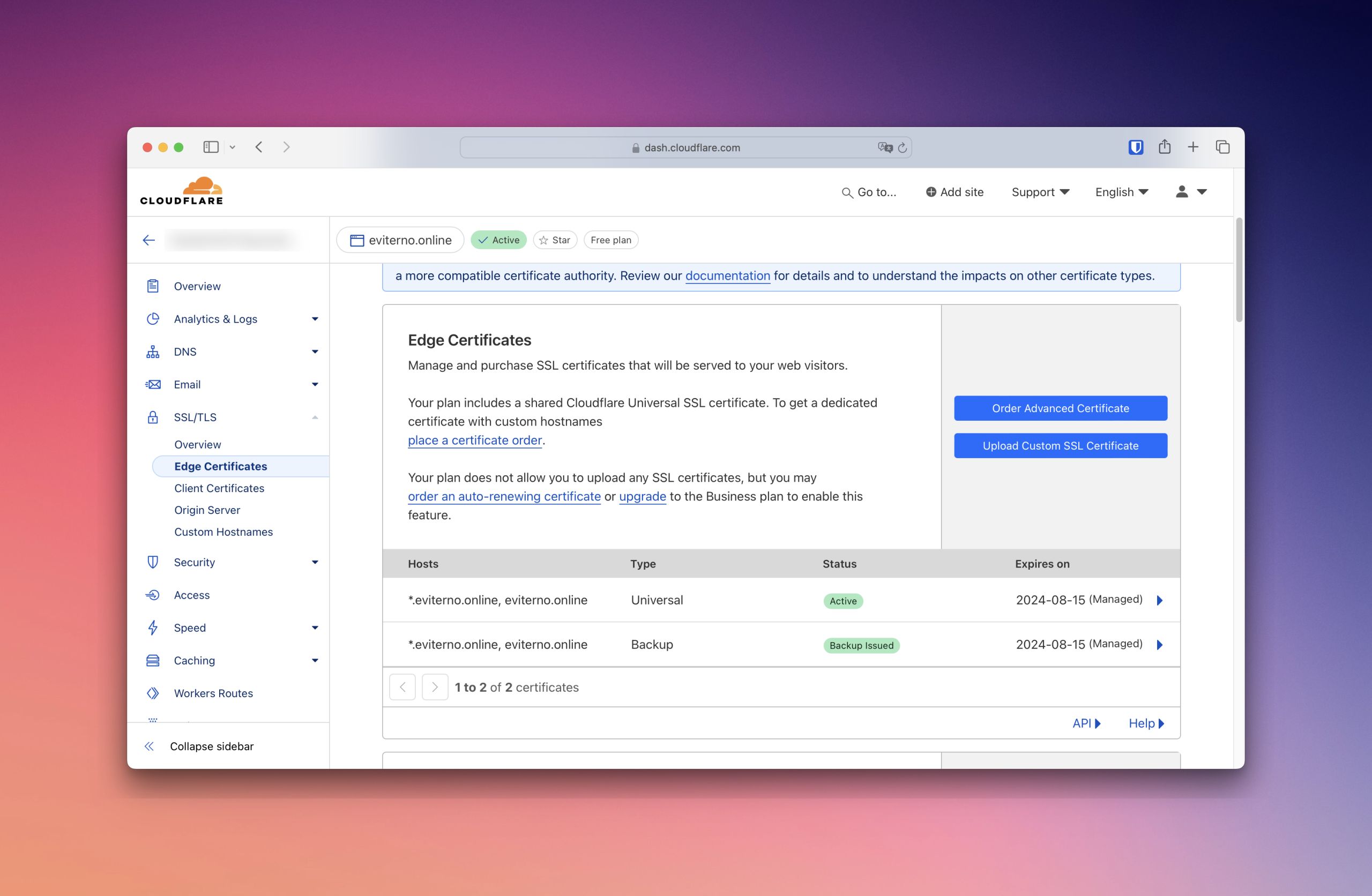Click the eviterno.online site selector

400,240
